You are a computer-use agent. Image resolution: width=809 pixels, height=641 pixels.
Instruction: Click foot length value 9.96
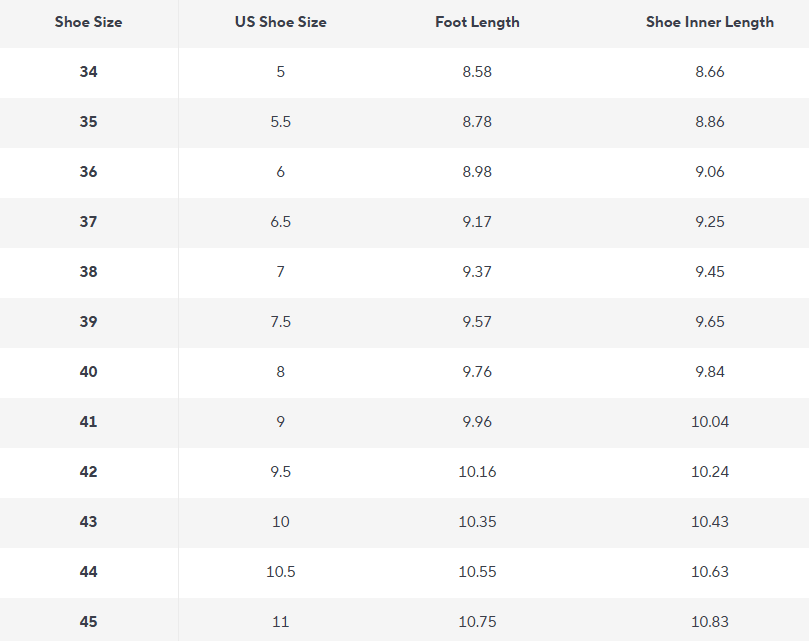(x=477, y=422)
